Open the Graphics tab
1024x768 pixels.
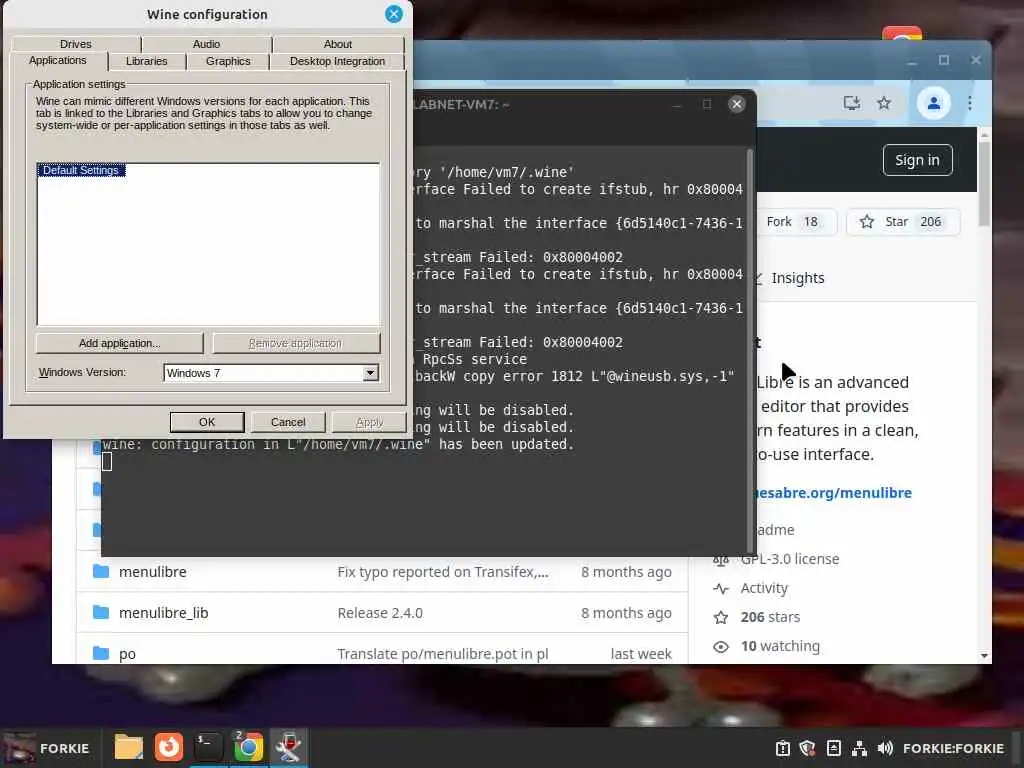pyautogui.click(x=228, y=61)
